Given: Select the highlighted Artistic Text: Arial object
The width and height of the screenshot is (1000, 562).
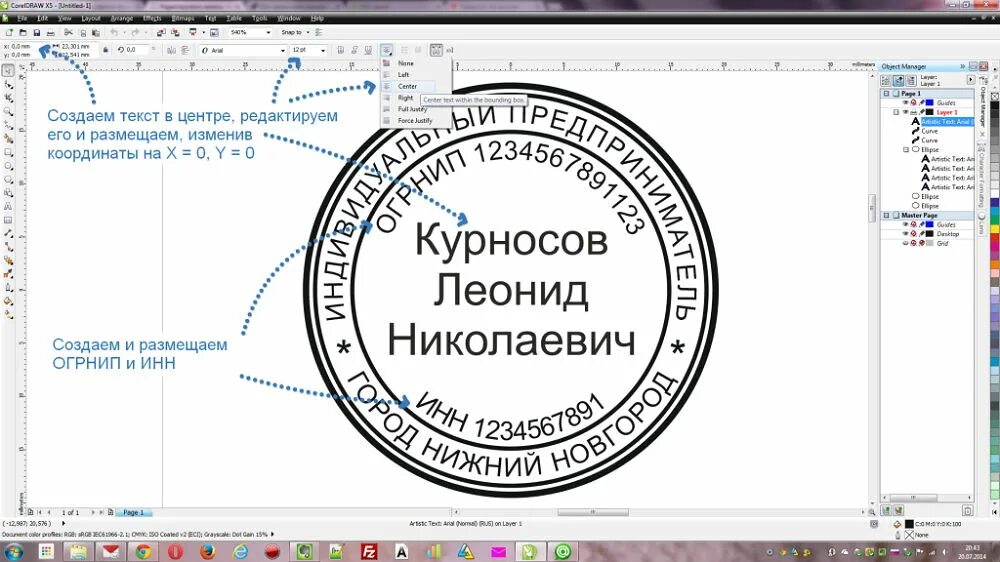Looking at the screenshot, I should [x=946, y=121].
